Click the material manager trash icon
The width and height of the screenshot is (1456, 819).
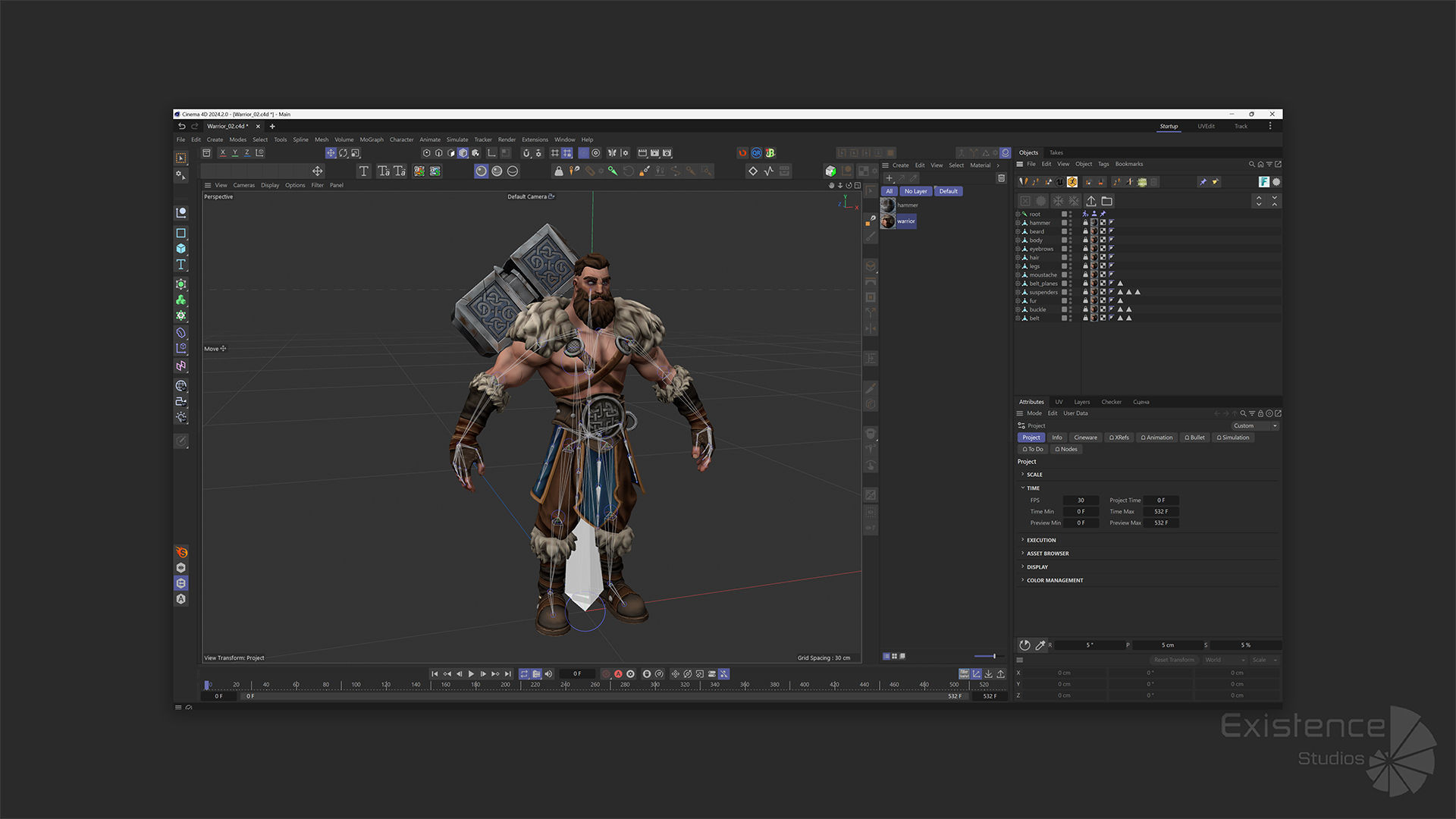1001,178
